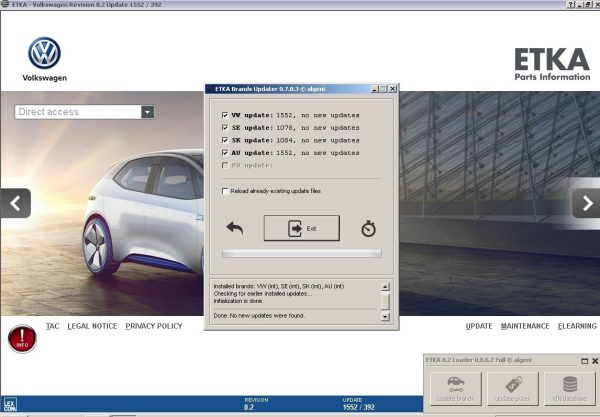Click 'Checking for earlier installed updates' log line
The image size is (600, 417).
(262, 293)
